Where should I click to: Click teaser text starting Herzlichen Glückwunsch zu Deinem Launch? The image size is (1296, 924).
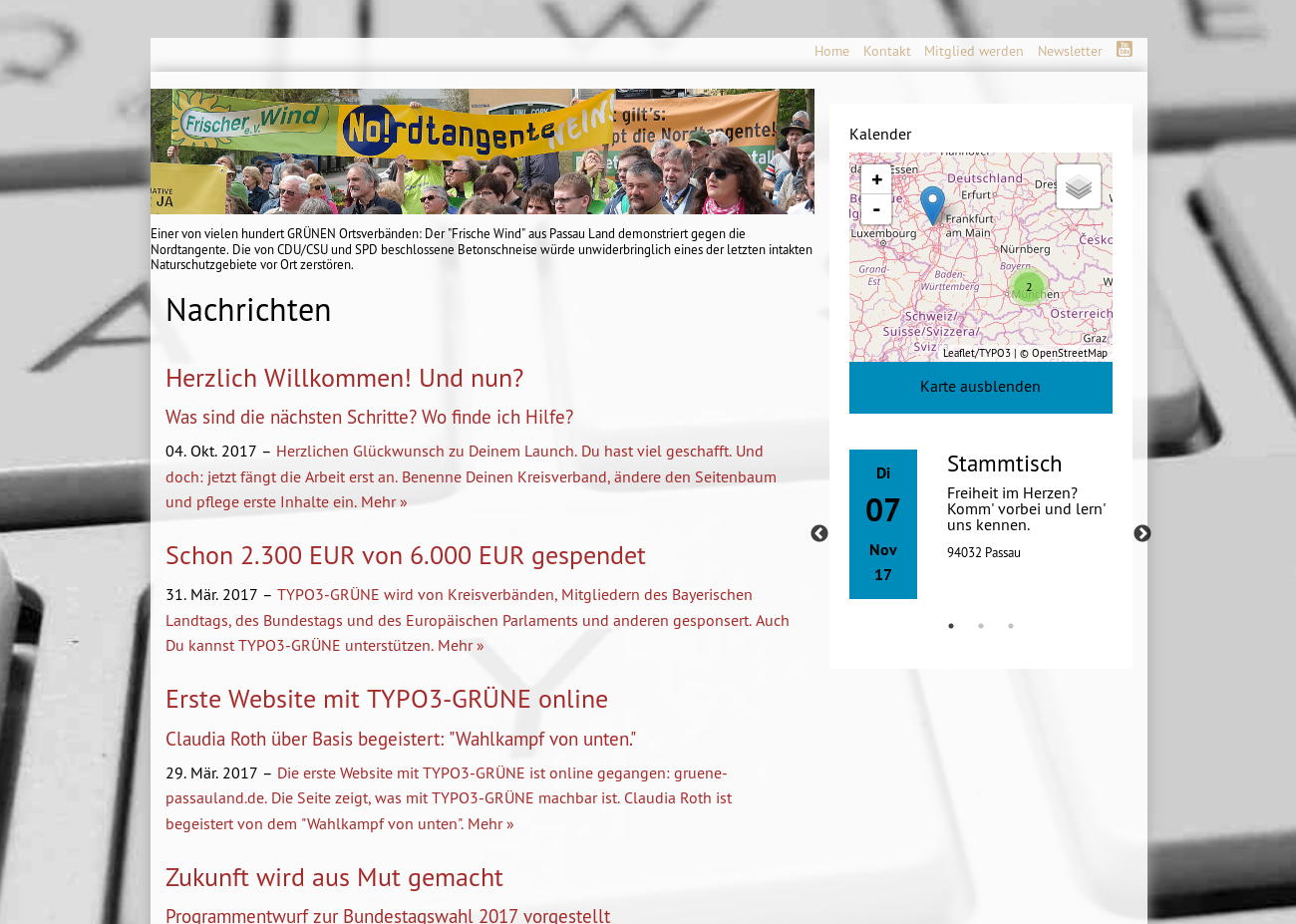pos(471,476)
